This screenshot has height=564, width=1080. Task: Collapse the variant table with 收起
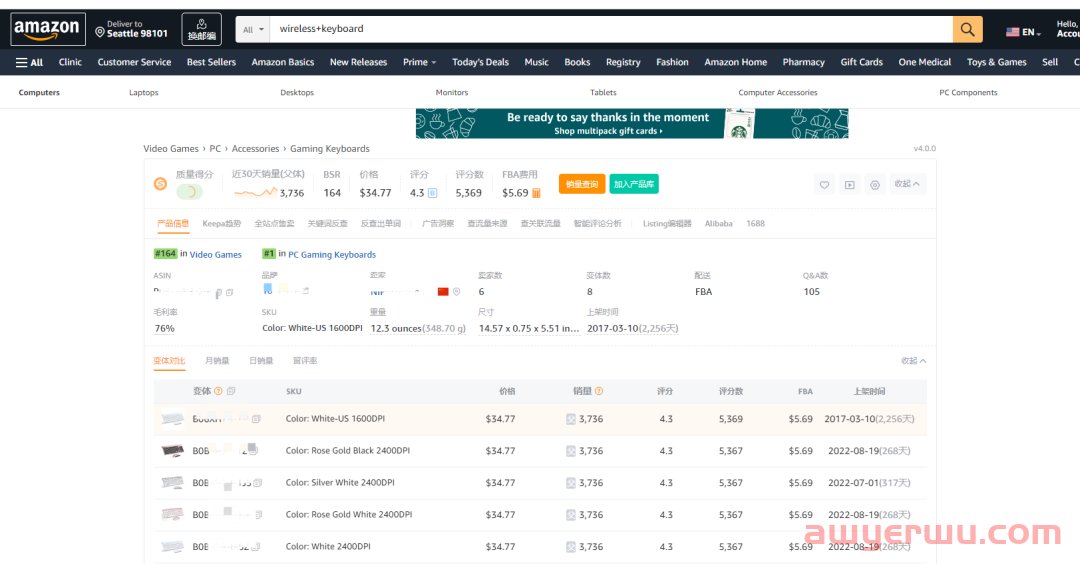click(913, 361)
